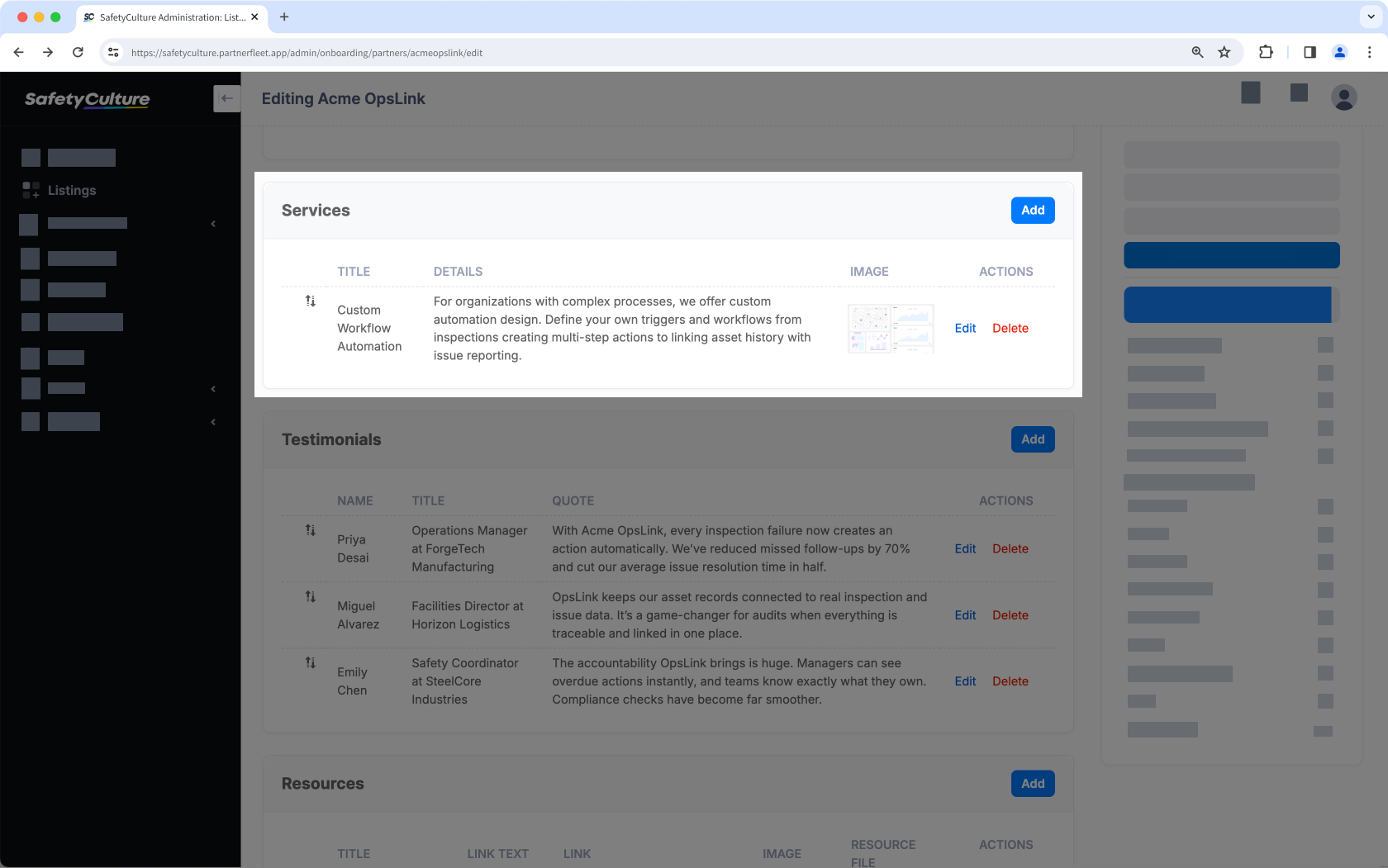The width and height of the screenshot is (1388, 868).
Task: Delete Miguel Alvarez's testimonial
Action: coord(1010,615)
